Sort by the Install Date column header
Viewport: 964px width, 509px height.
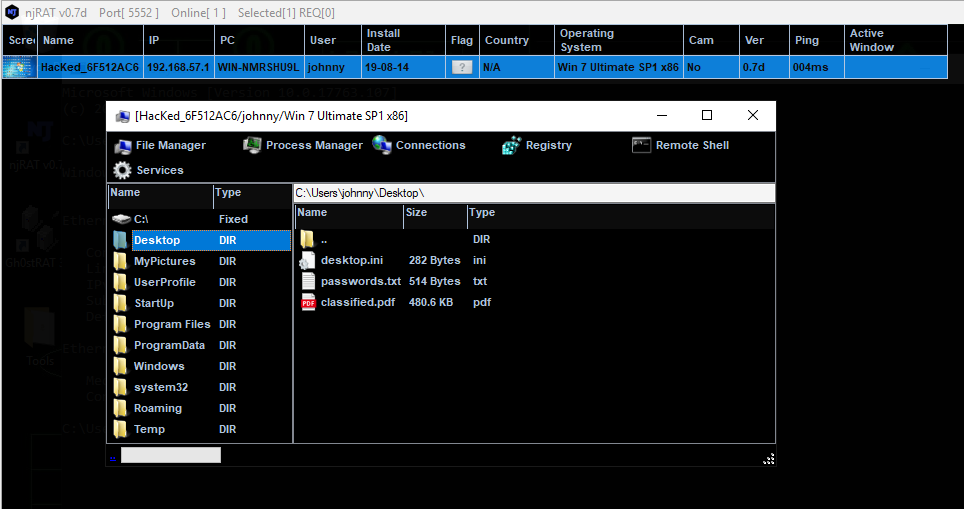(403, 40)
